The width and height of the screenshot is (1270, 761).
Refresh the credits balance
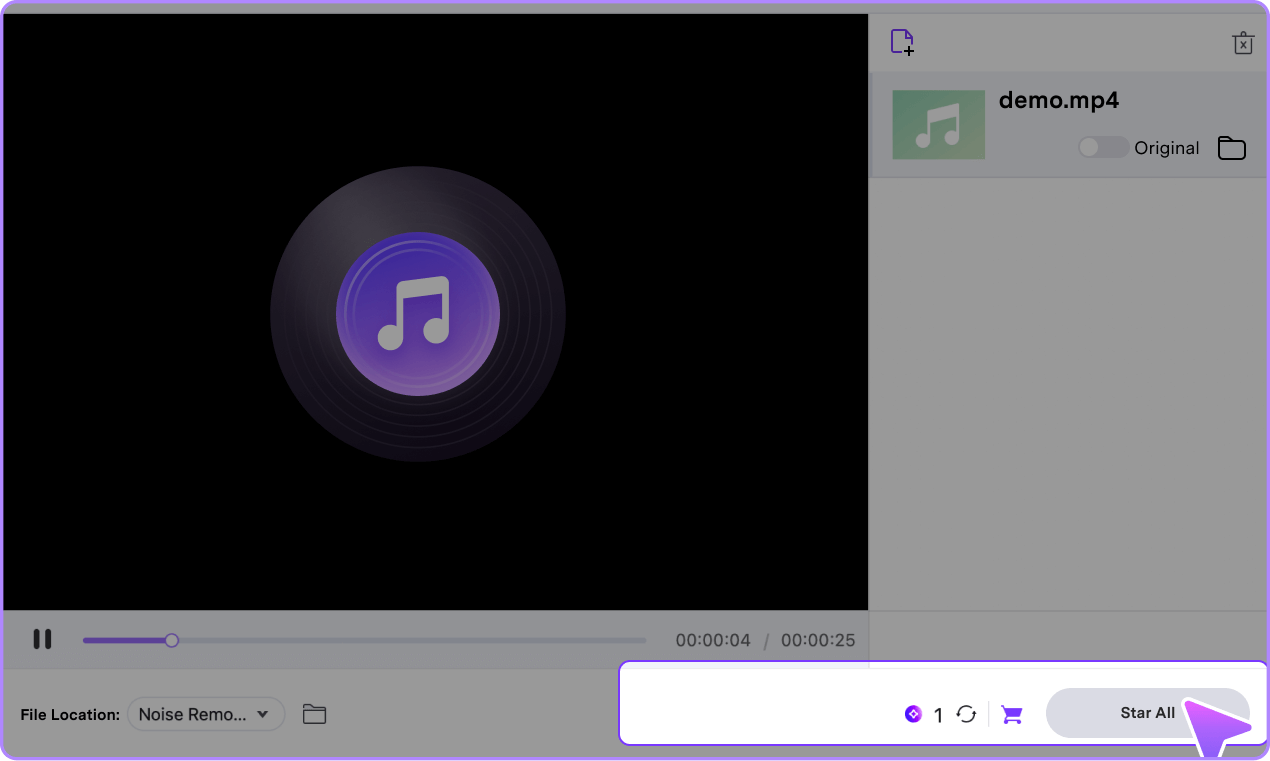tap(966, 714)
